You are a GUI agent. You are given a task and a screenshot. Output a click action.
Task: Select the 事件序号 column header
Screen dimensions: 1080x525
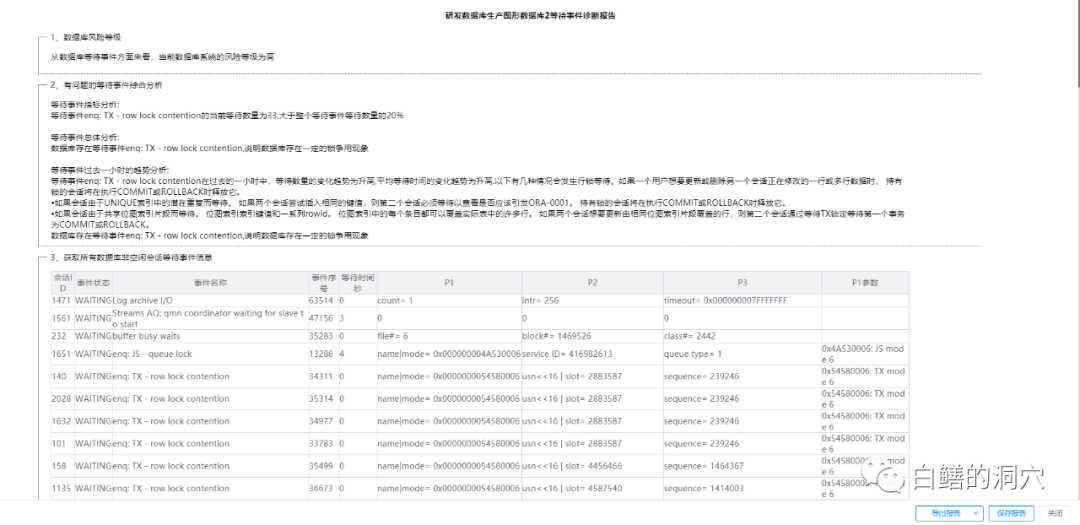pyautogui.click(x=323, y=282)
